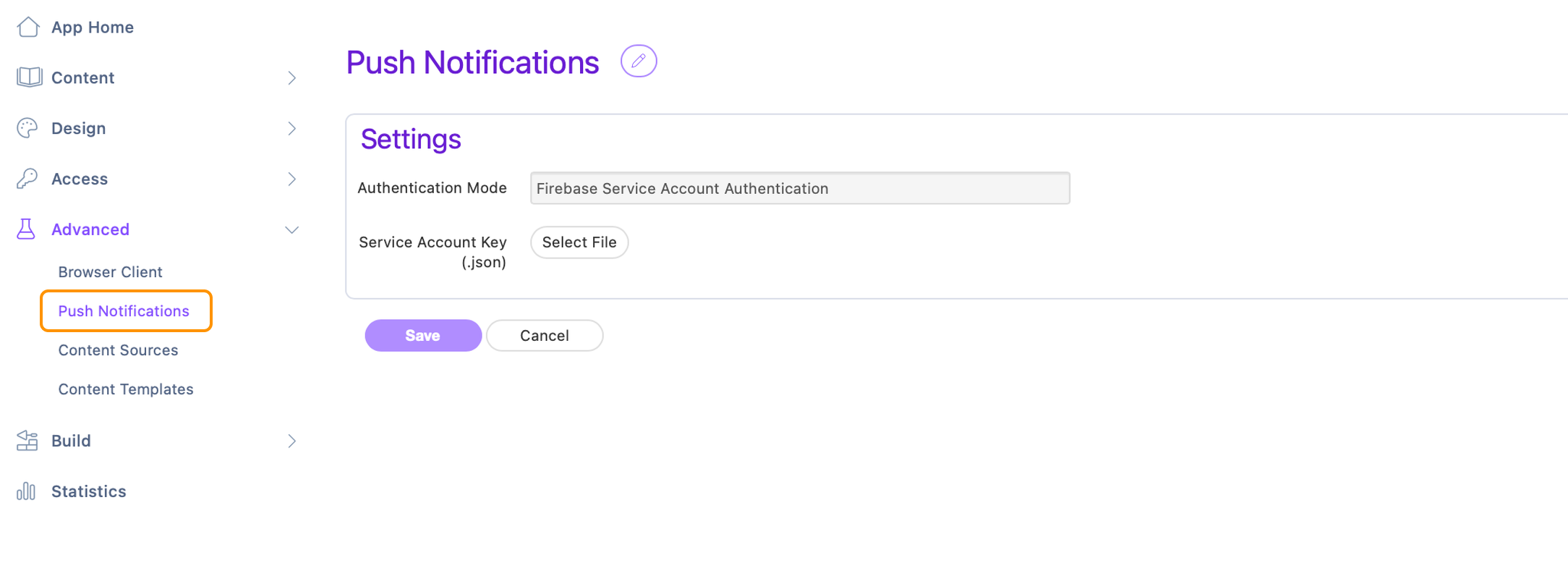Click the Settings section heading
Viewport: 1568px width, 563px height.
411,139
